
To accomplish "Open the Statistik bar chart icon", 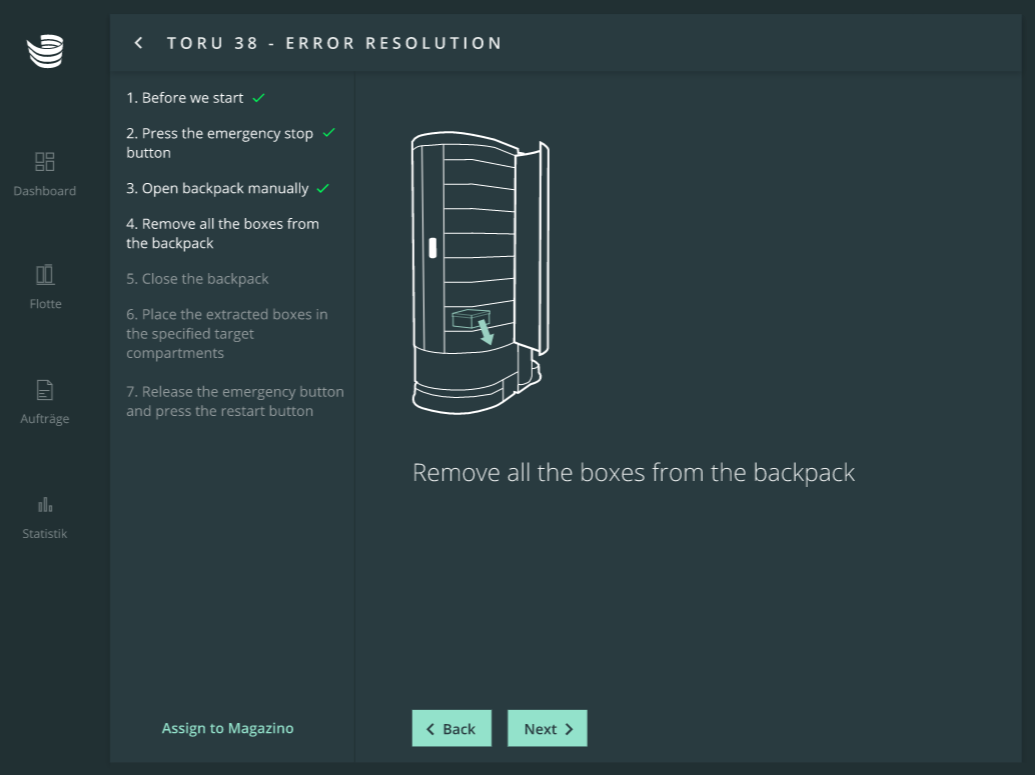I will 45,504.
